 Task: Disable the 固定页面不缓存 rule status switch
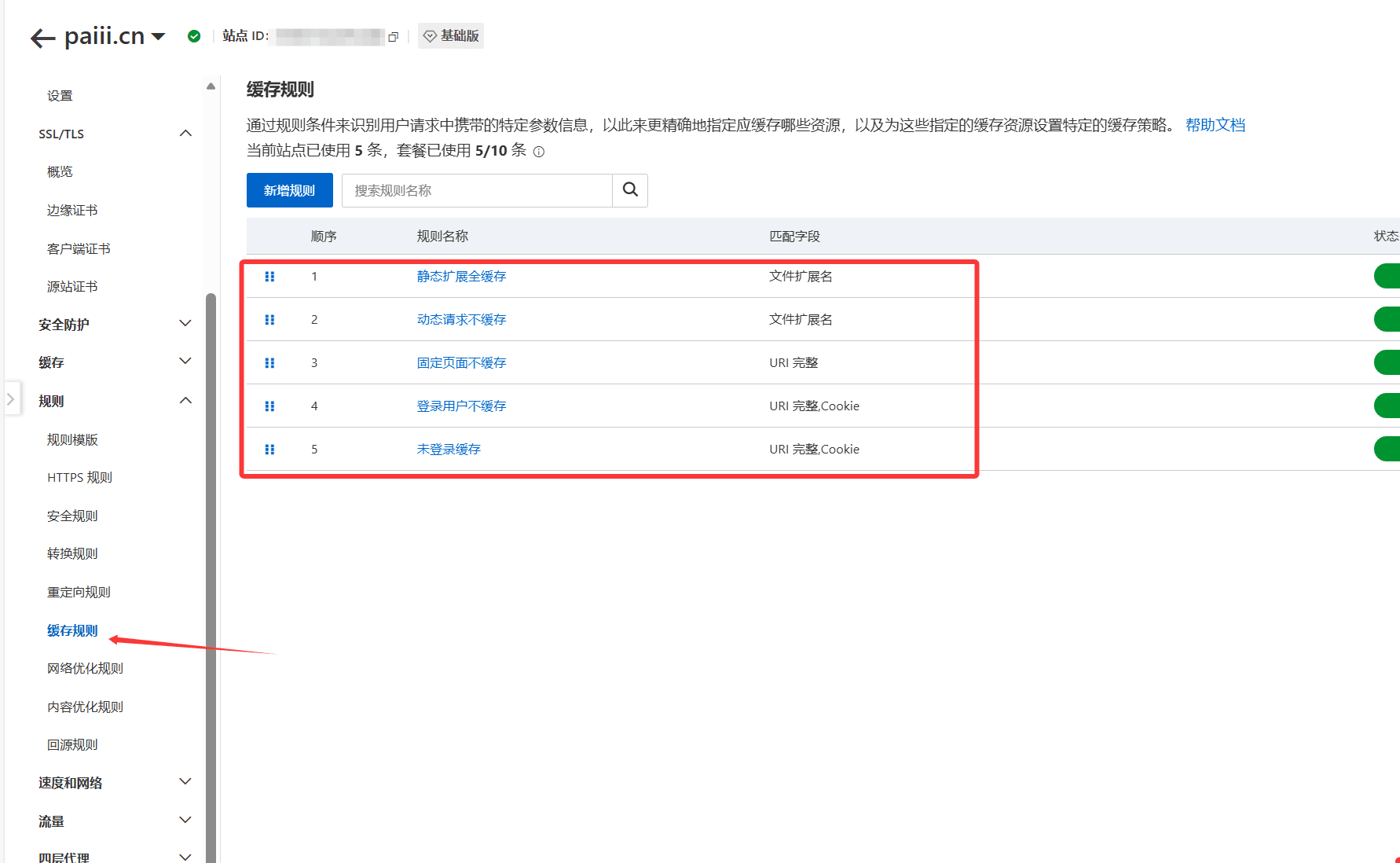(x=1387, y=362)
